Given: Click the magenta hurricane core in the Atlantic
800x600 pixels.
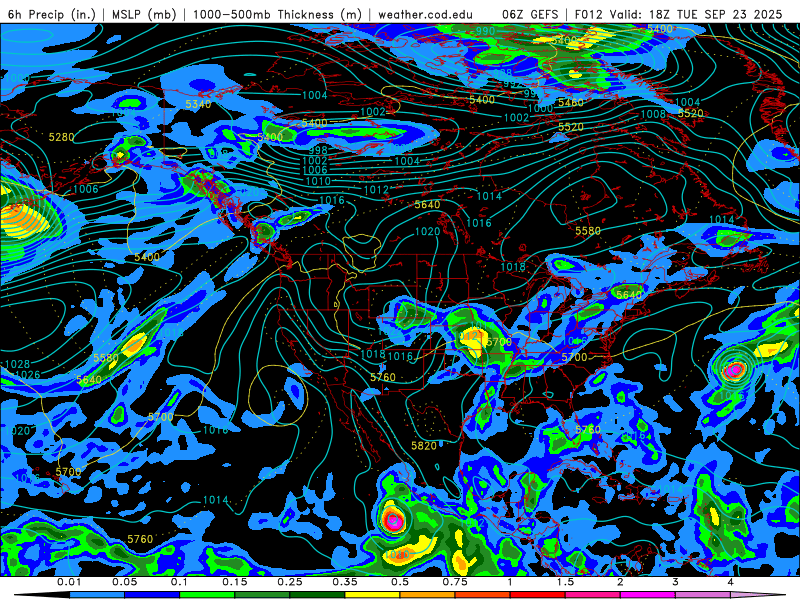Looking at the screenshot, I should 735,369.
